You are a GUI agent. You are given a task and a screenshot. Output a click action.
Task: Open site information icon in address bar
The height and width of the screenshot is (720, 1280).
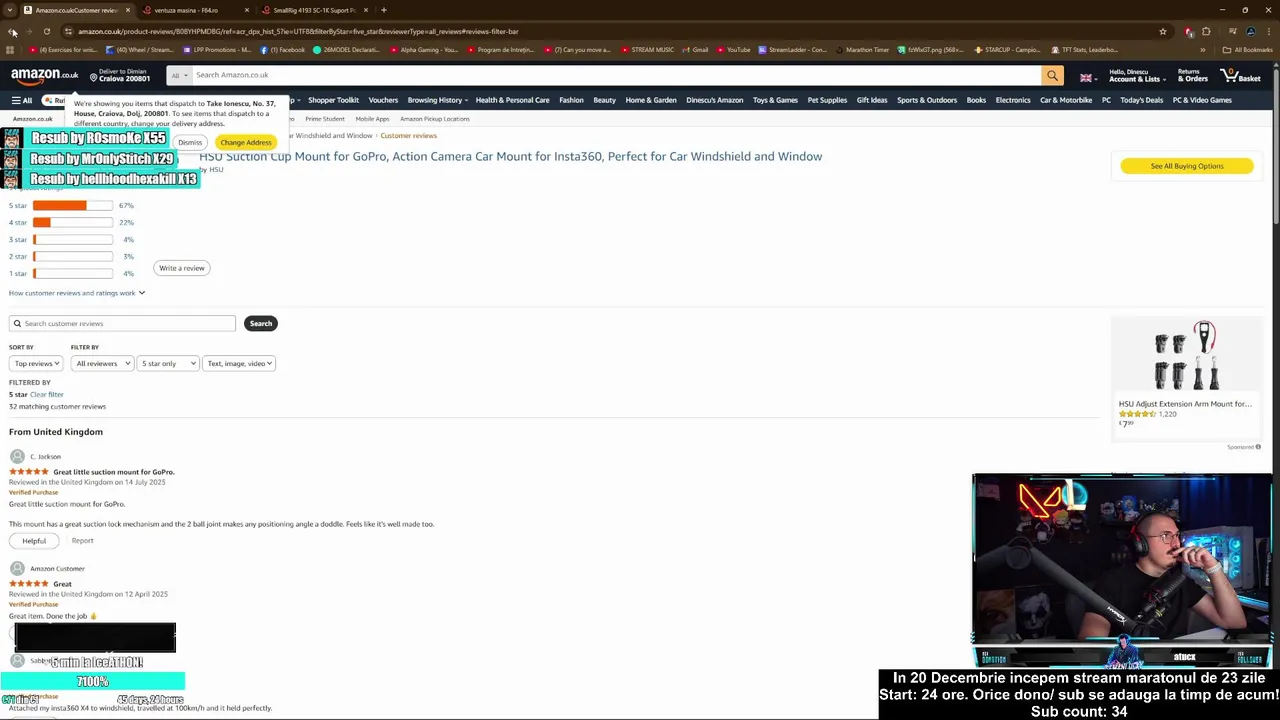click(68, 32)
